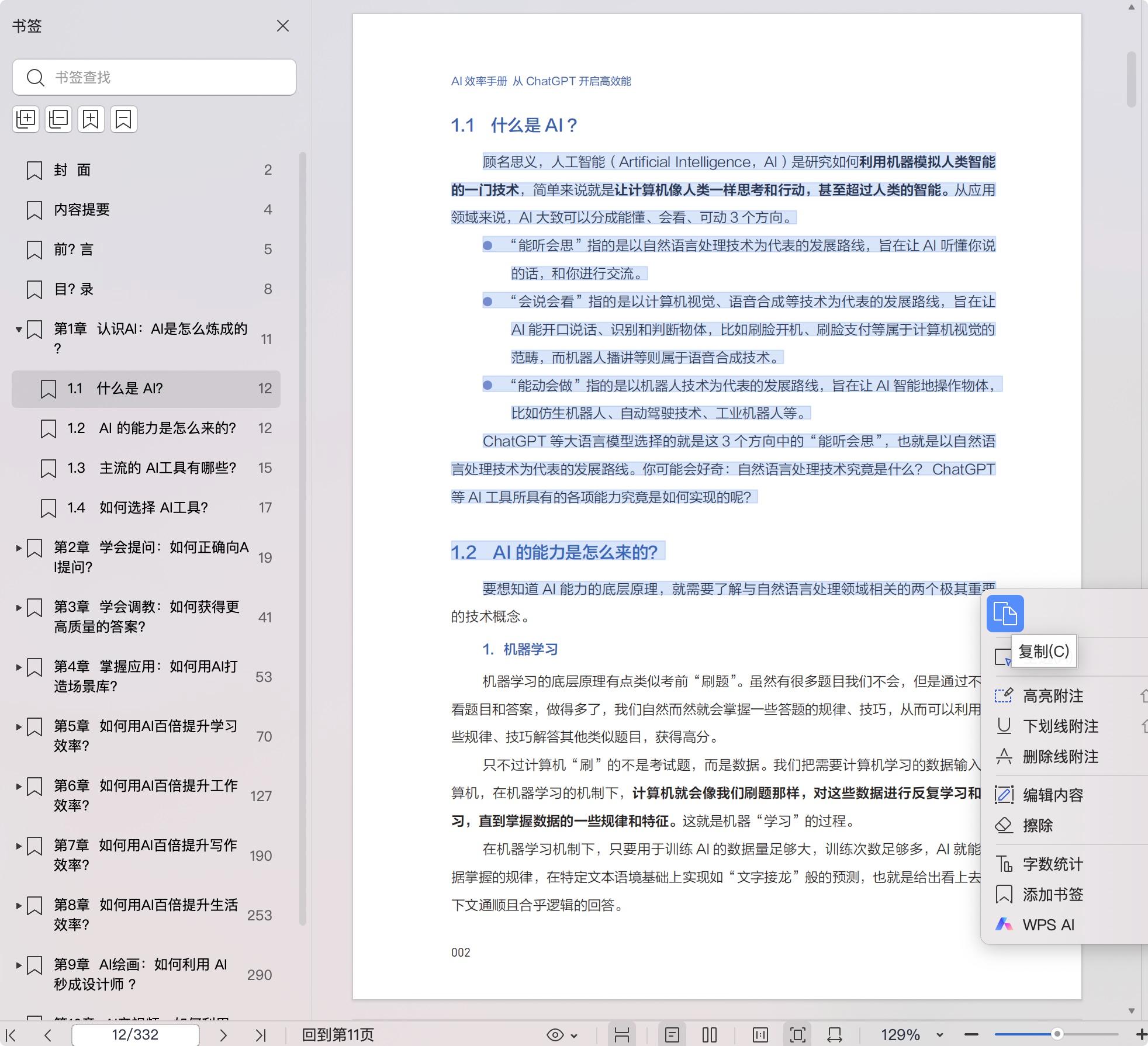Choose 擦除 from the context menu
This screenshot has width=1148, height=1046.
coord(1064,826)
